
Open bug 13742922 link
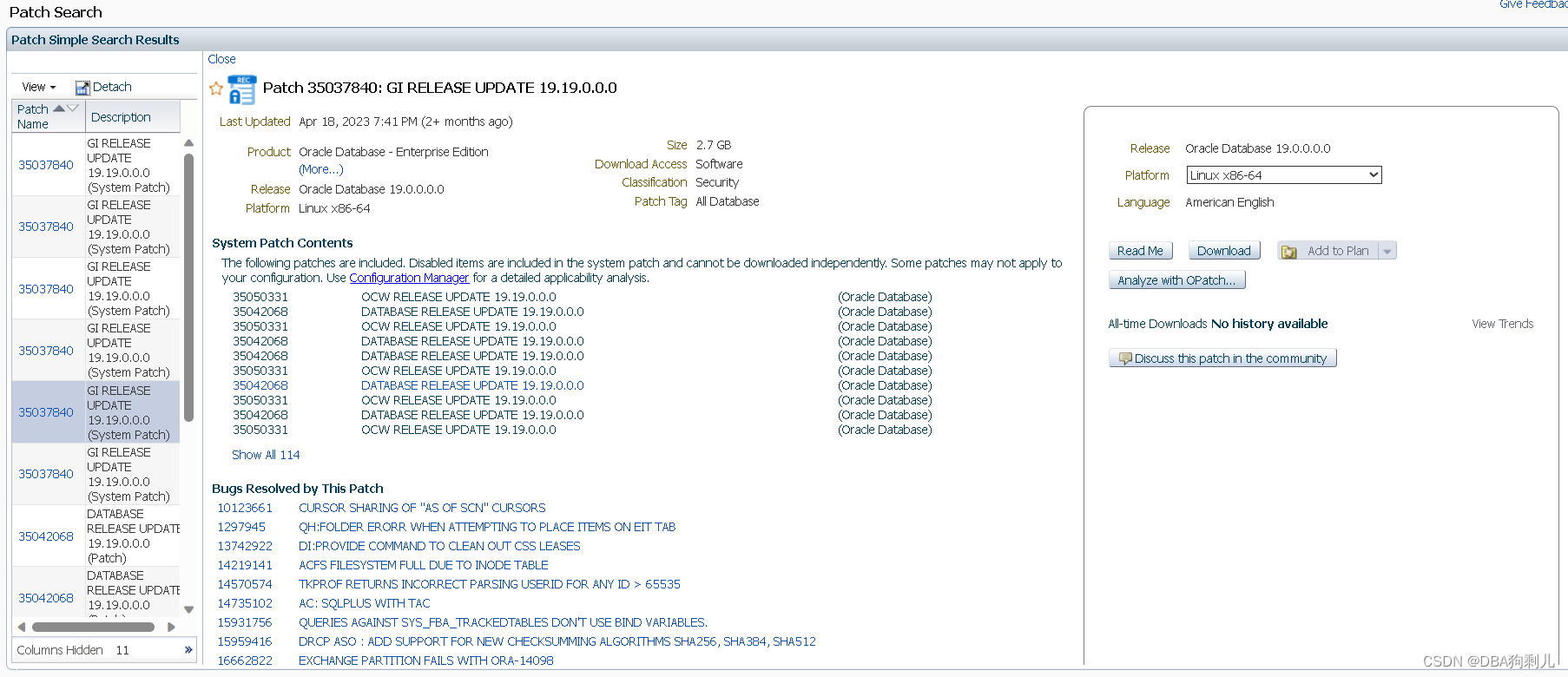(245, 546)
